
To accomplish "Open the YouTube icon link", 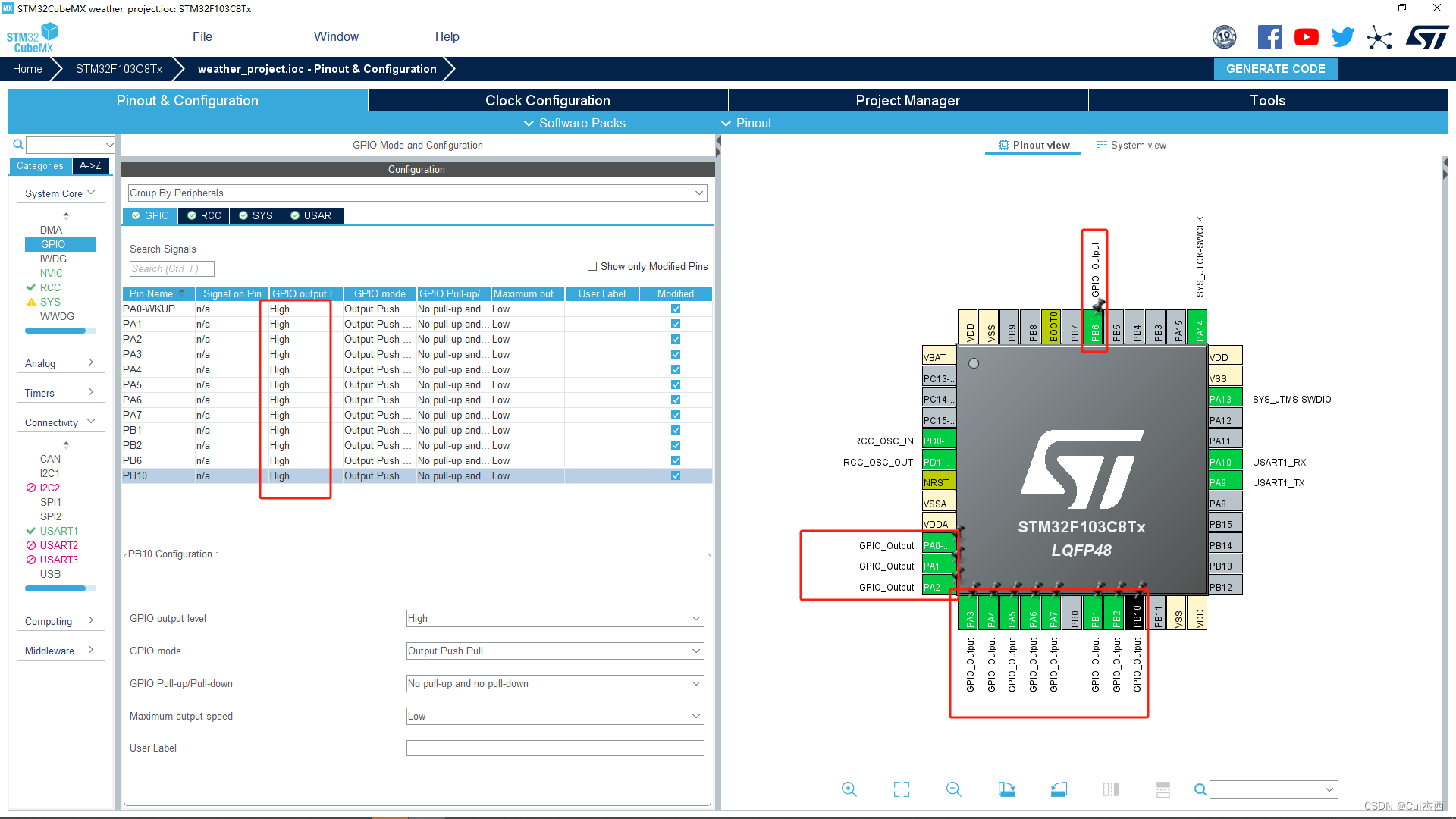I will tap(1306, 37).
